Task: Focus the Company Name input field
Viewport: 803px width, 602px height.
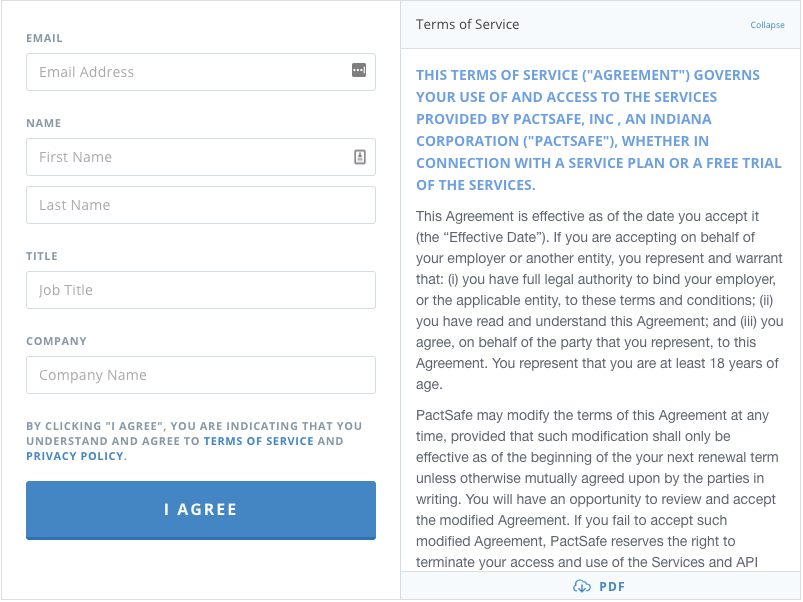Action: coord(201,375)
